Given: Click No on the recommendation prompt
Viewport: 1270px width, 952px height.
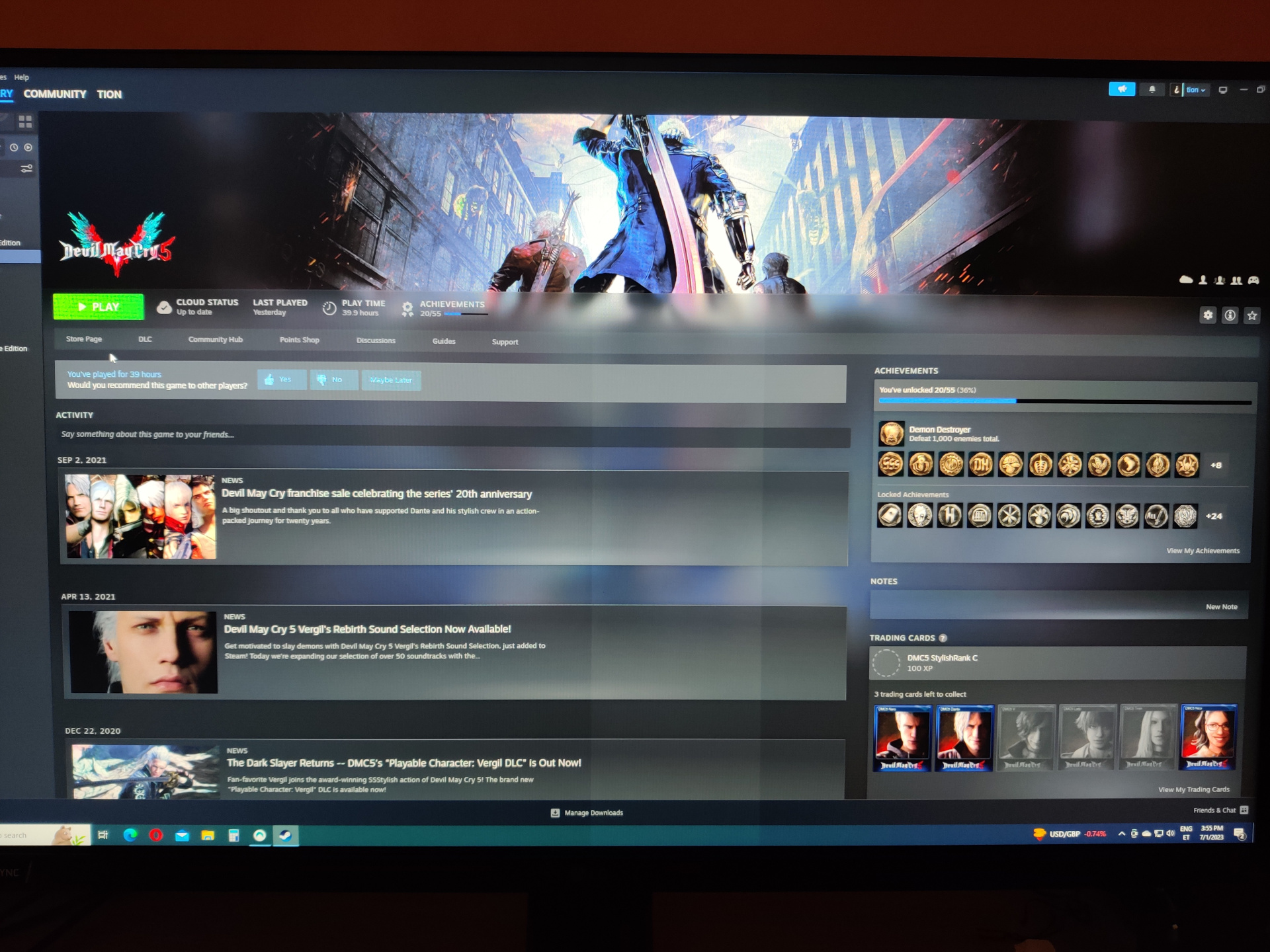Looking at the screenshot, I should (x=334, y=379).
